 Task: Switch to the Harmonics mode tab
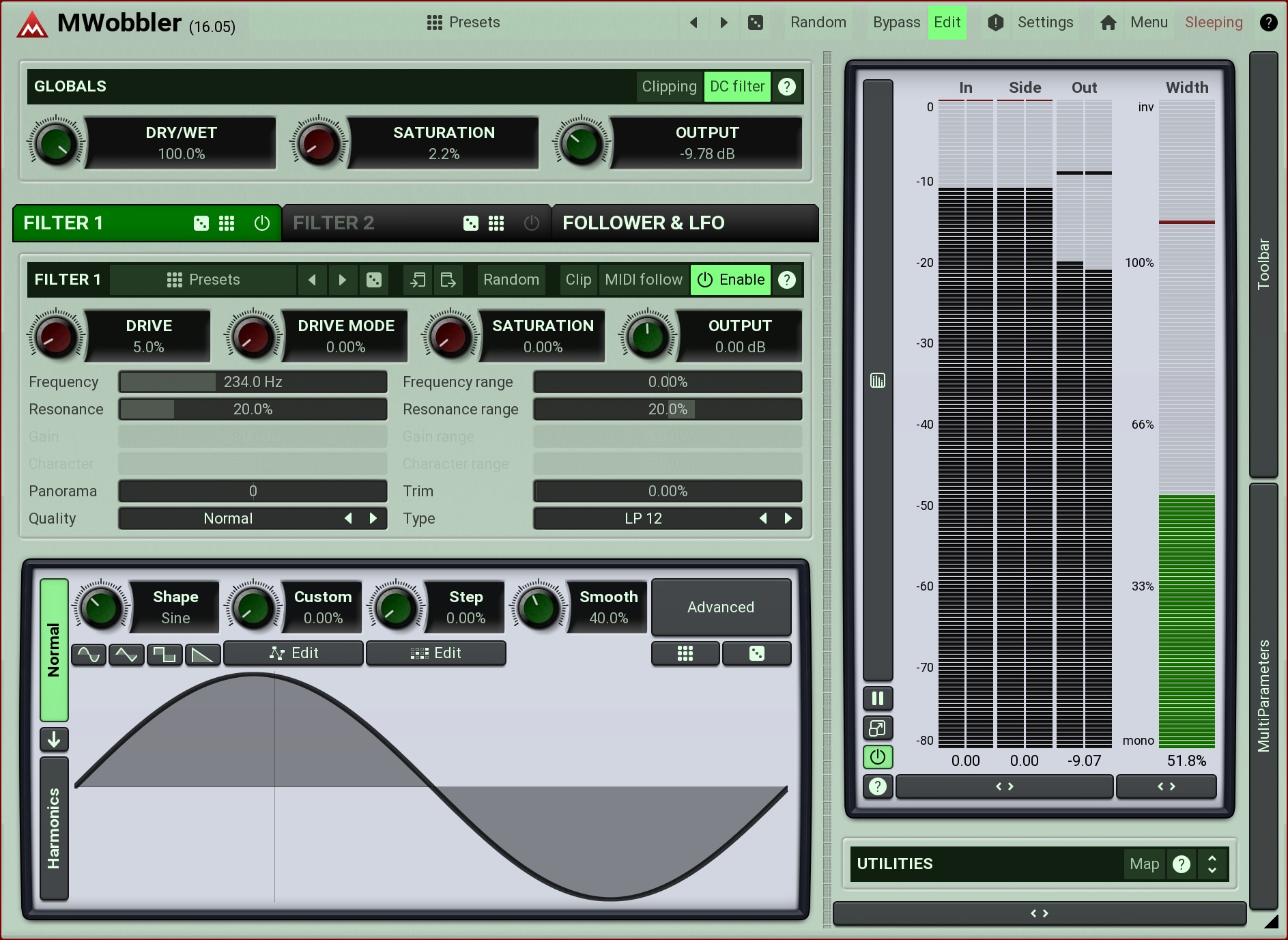pos(54,829)
